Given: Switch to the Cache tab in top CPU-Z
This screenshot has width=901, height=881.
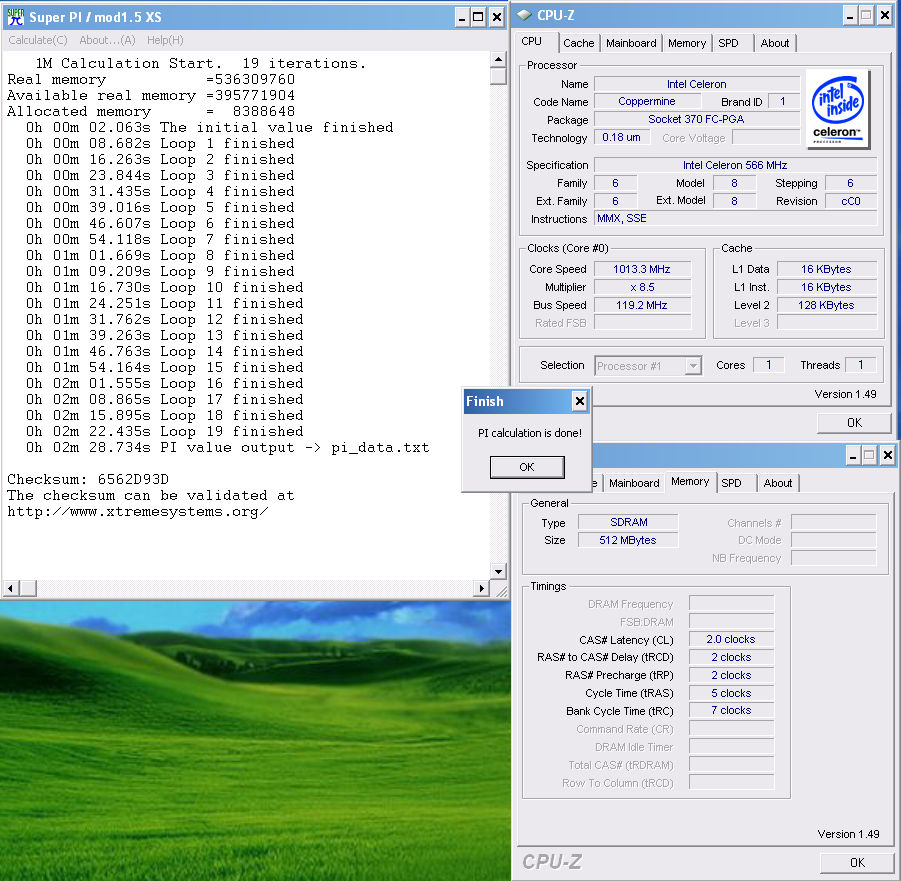Looking at the screenshot, I should click(579, 43).
